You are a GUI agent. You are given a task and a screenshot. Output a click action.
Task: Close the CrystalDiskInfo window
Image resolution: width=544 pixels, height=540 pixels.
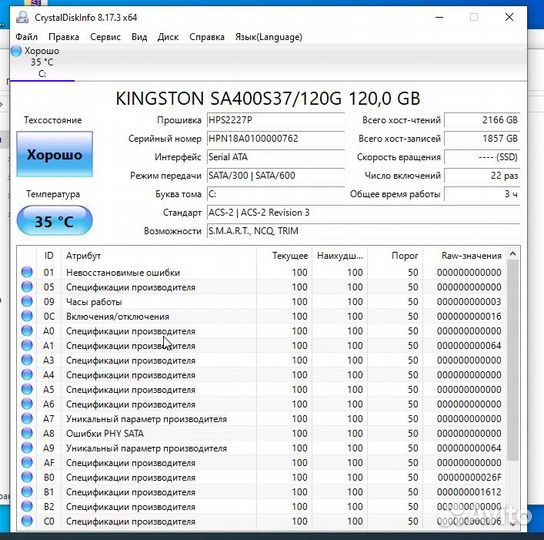tap(509, 17)
